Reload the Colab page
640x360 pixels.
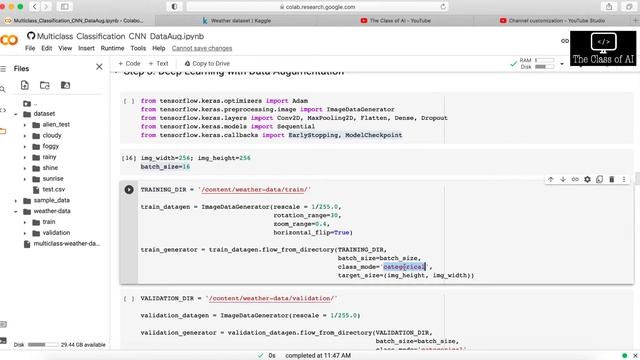[443, 7]
